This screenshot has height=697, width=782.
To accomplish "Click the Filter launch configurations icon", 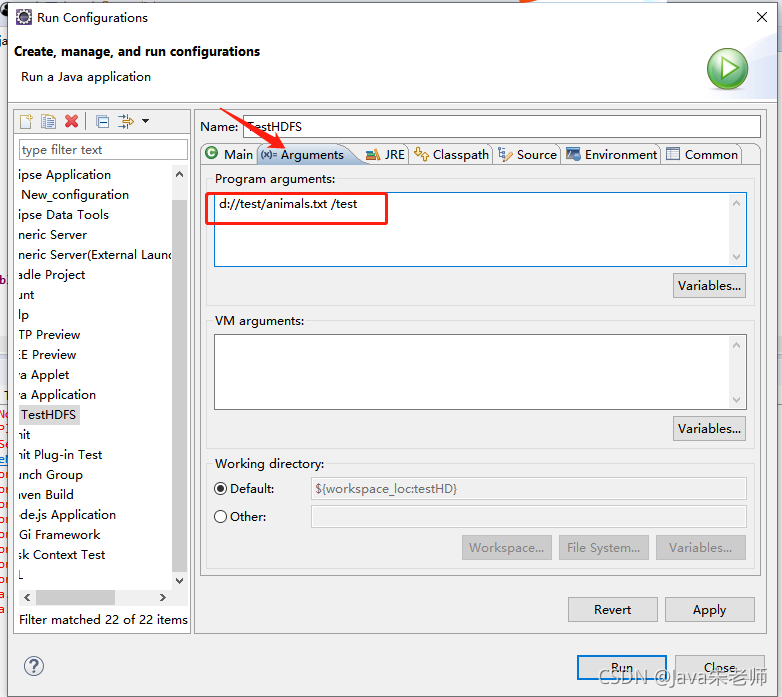I will [125, 121].
